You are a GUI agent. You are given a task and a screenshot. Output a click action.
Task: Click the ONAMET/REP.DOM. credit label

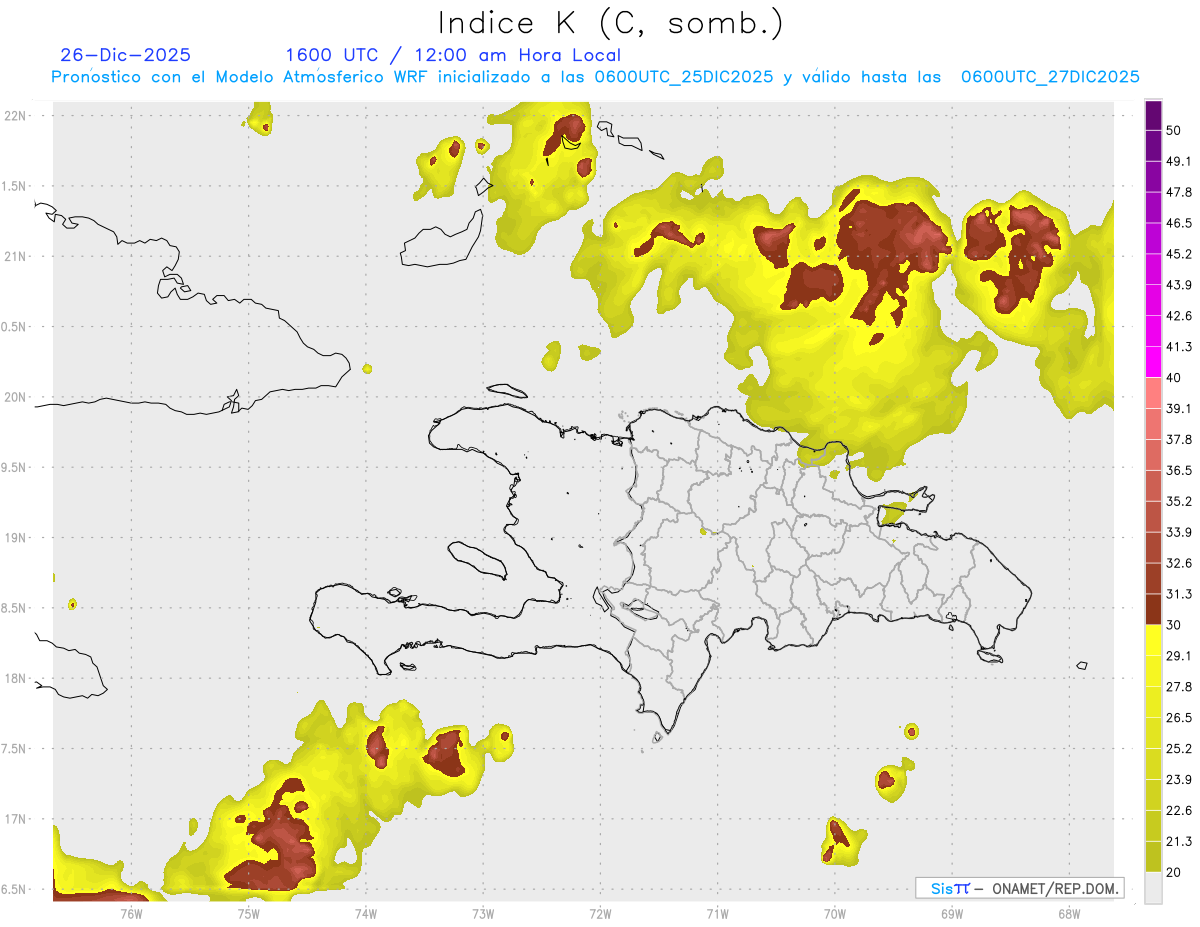1054,888
